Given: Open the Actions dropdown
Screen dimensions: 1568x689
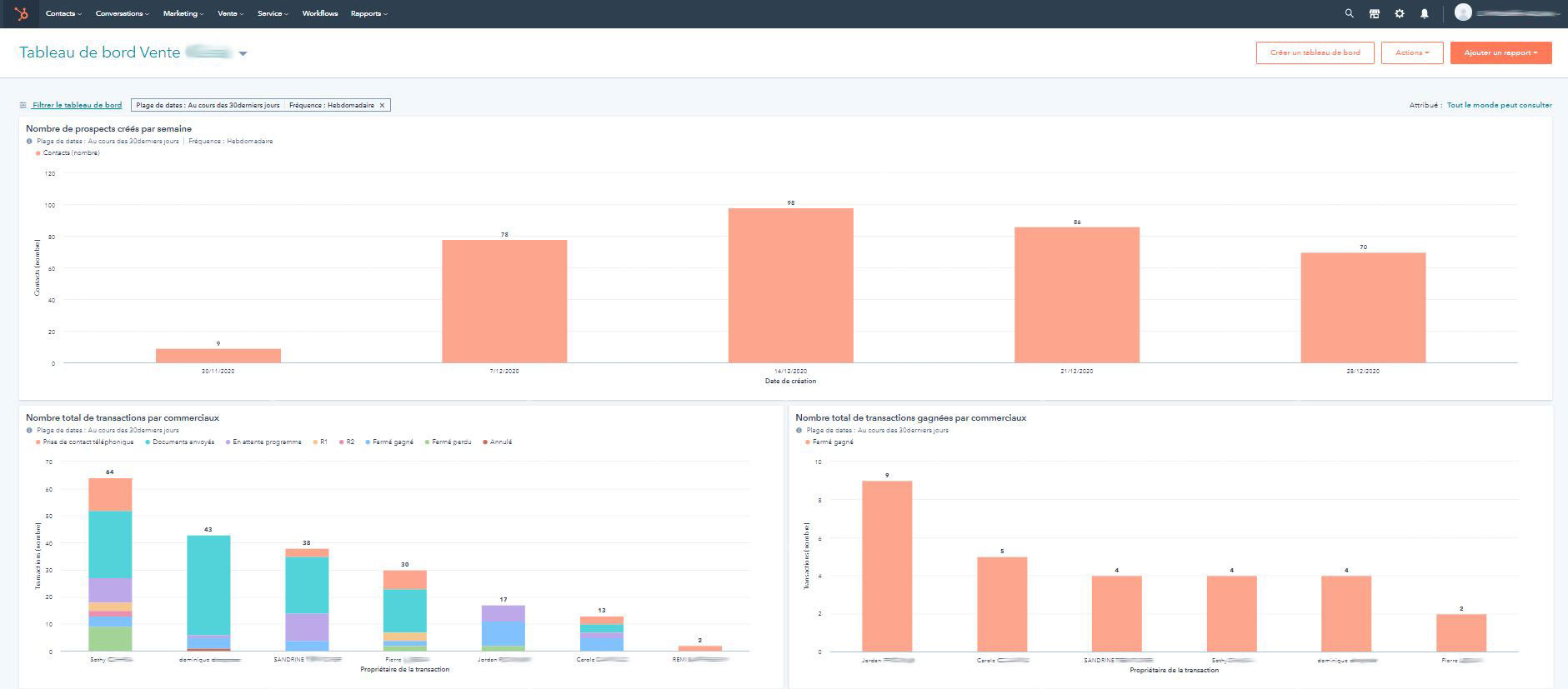Looking at the screenshot, I should tap(1411, 52).
